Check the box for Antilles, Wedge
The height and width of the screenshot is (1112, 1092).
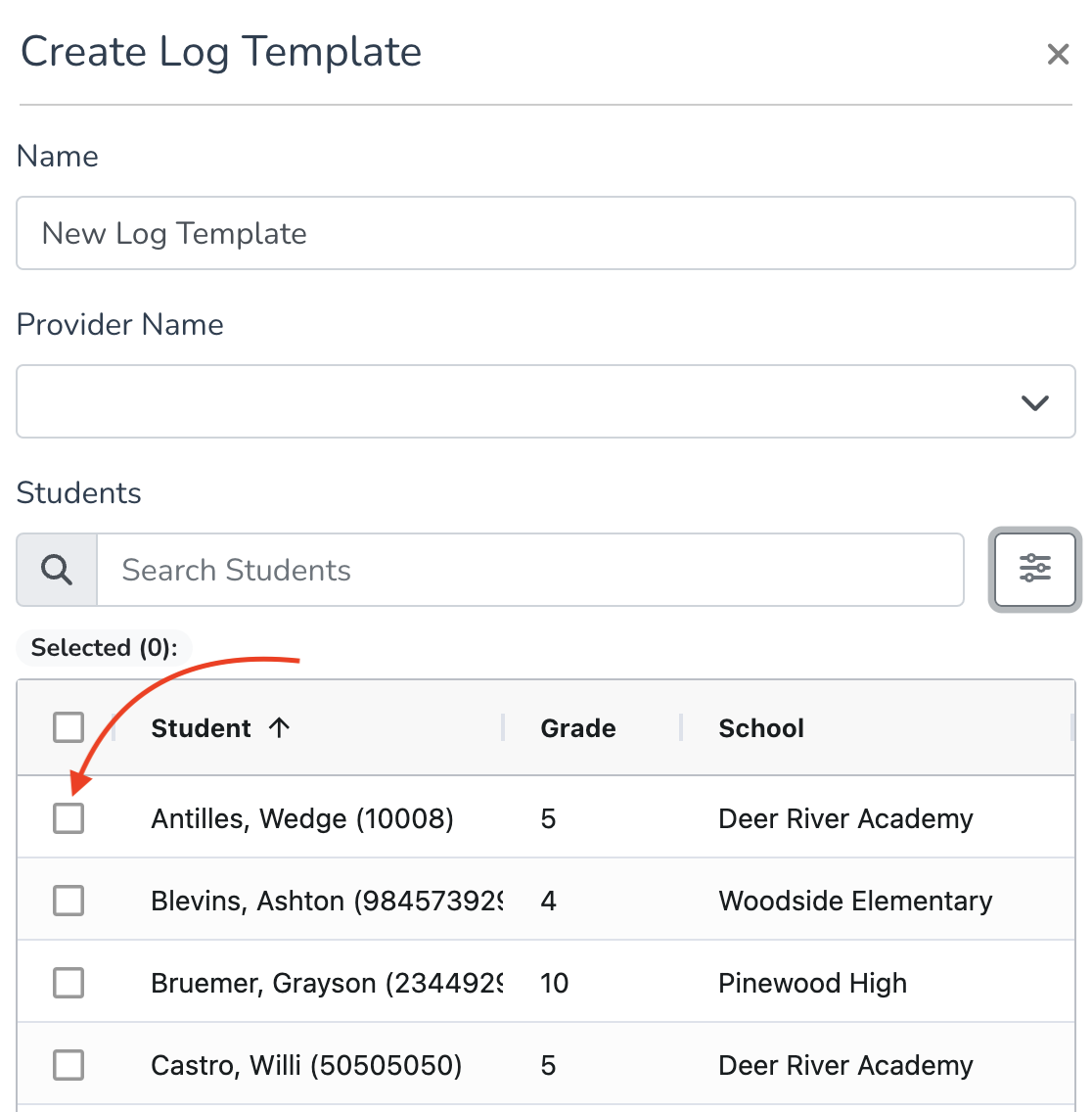point(68,818)
